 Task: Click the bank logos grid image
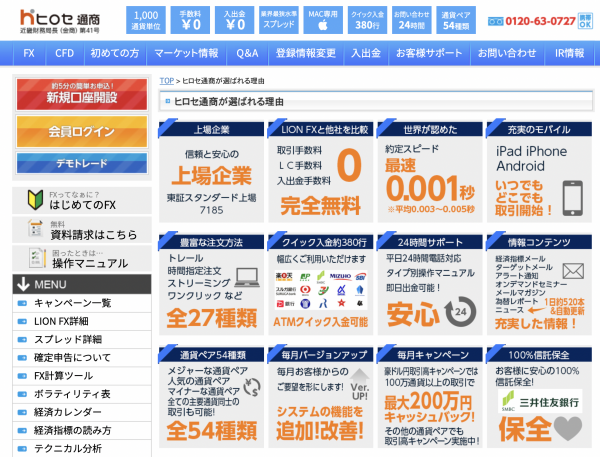click(321, 290)
